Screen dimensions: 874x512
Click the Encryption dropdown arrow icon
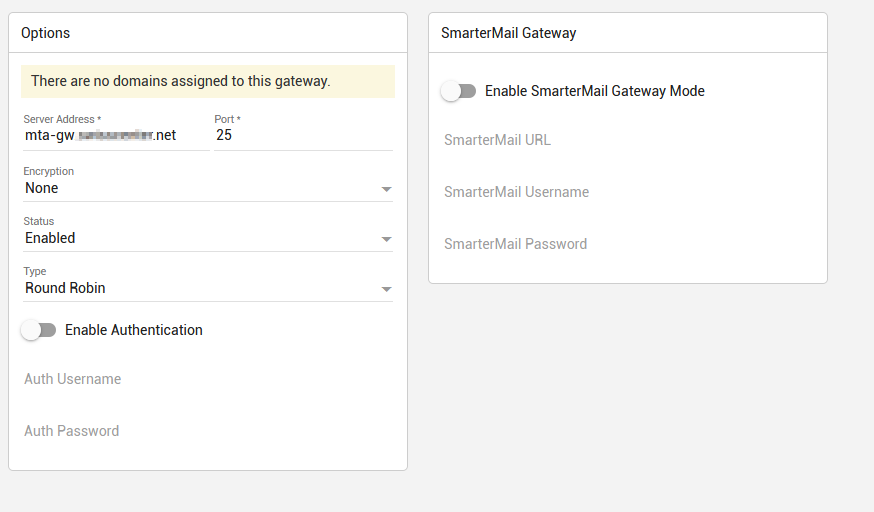(386, 189)
